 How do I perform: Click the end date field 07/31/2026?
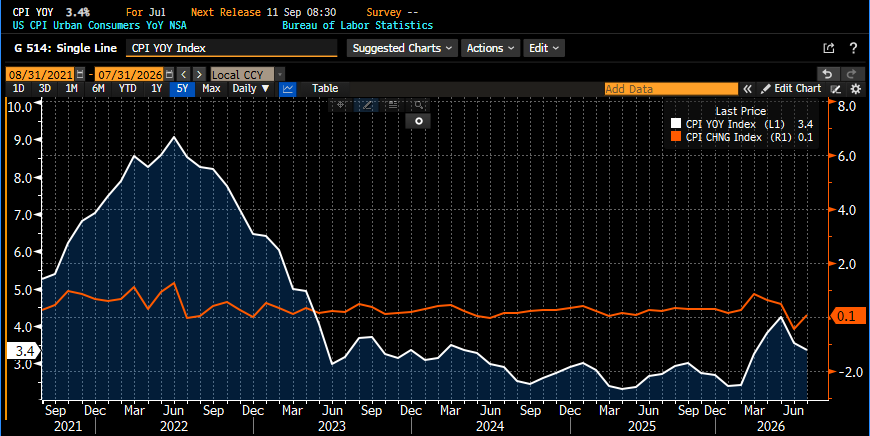pyautogui.click(x=129, y=74)
